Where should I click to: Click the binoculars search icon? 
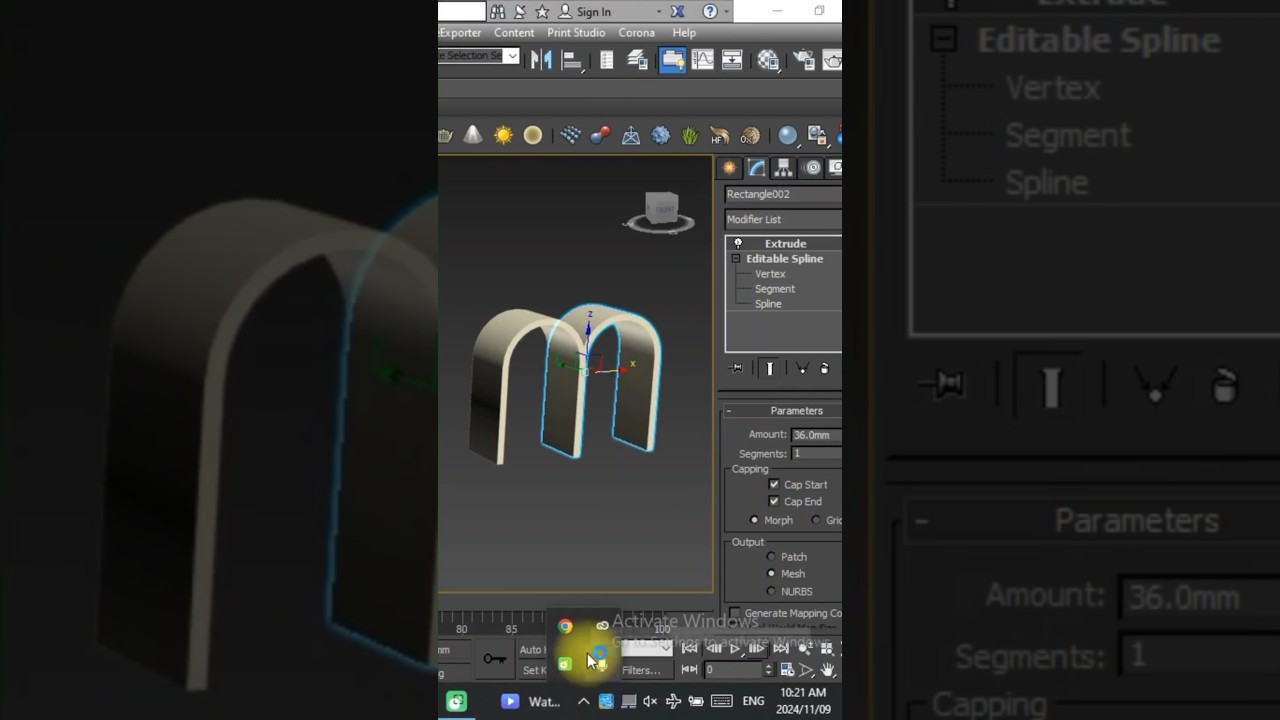pos(496,11)
